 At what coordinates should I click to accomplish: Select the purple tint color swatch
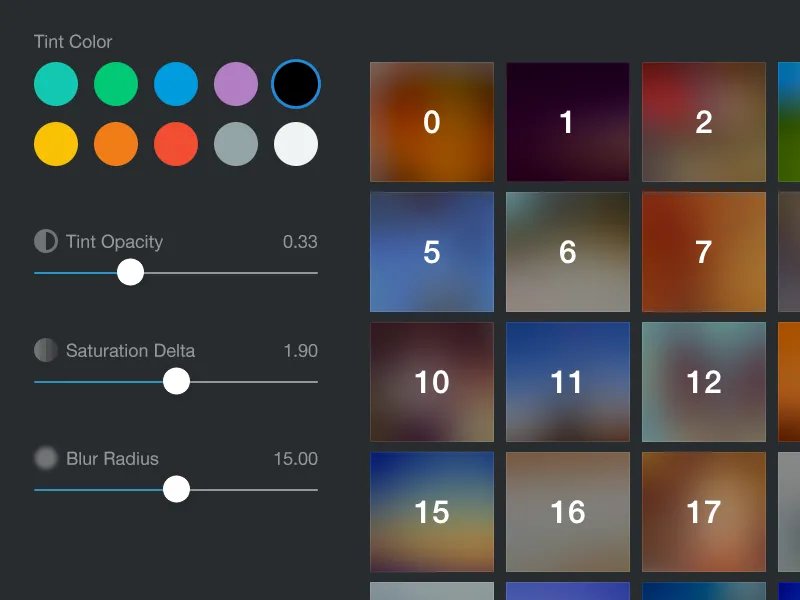click(236, 84)
